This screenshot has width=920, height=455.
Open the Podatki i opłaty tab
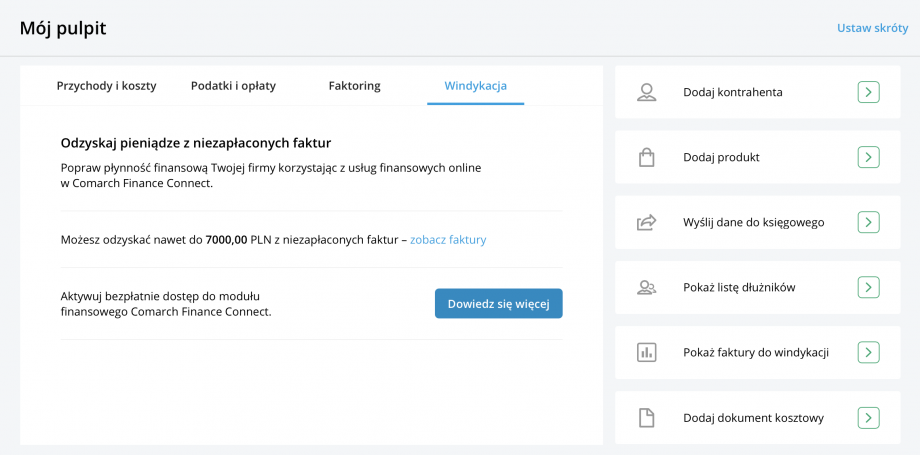click(x=233, y=86)
